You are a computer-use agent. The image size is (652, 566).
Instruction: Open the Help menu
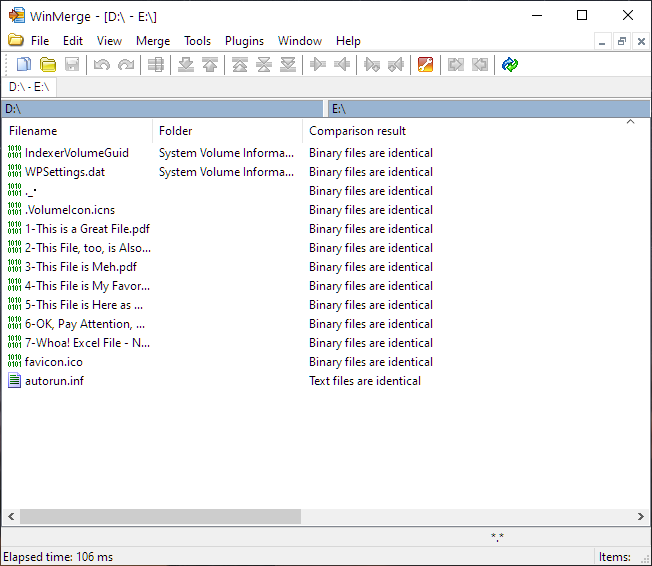click(348, 41)
